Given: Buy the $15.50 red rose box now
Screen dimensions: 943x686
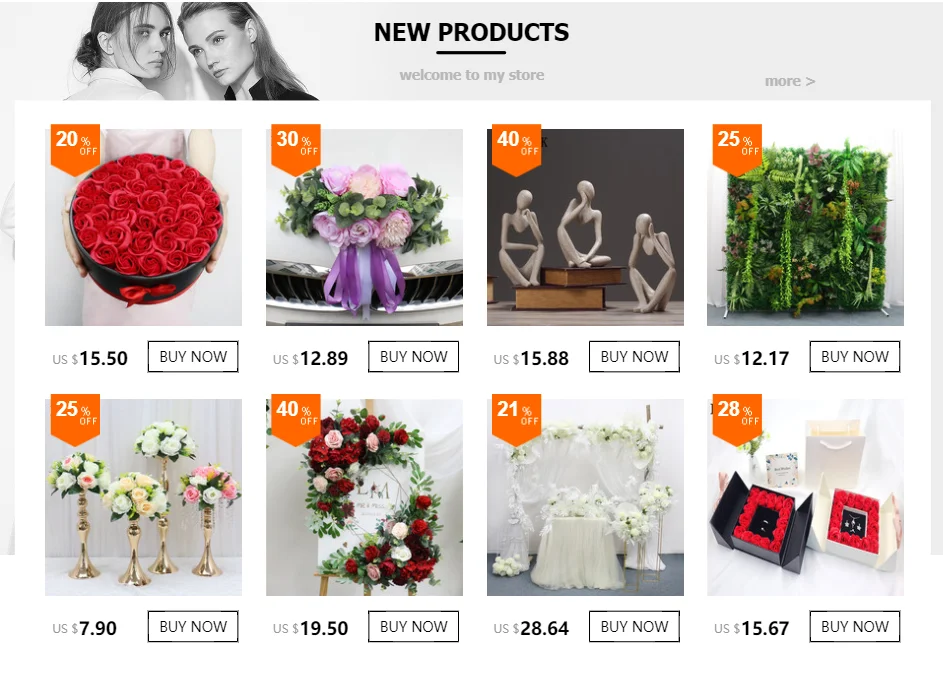Looking at the screenshot, I should click(193, 357).
